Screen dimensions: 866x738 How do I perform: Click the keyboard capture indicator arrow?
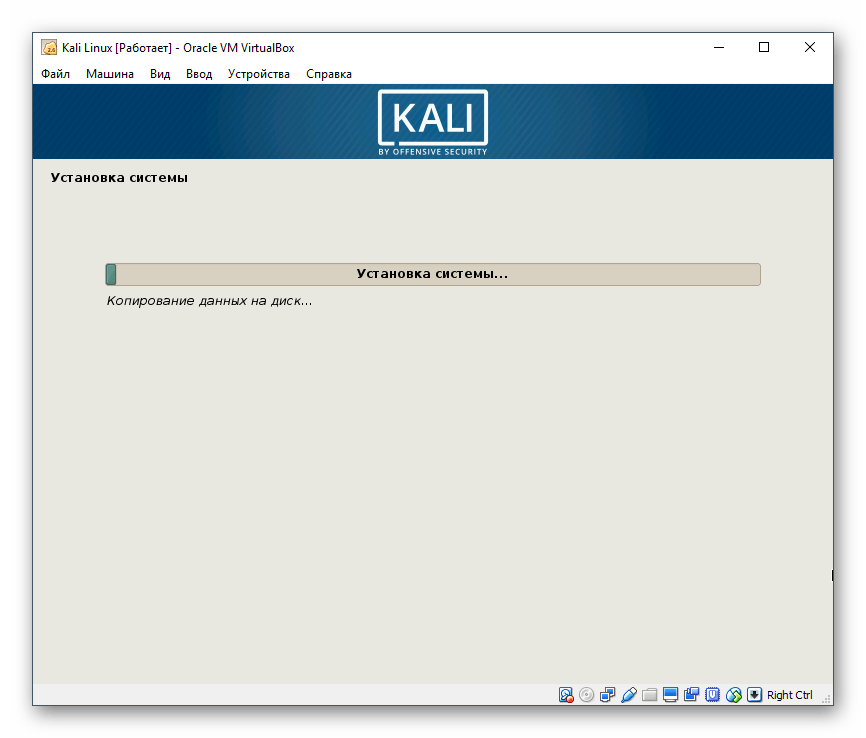[x=753, y=694]
